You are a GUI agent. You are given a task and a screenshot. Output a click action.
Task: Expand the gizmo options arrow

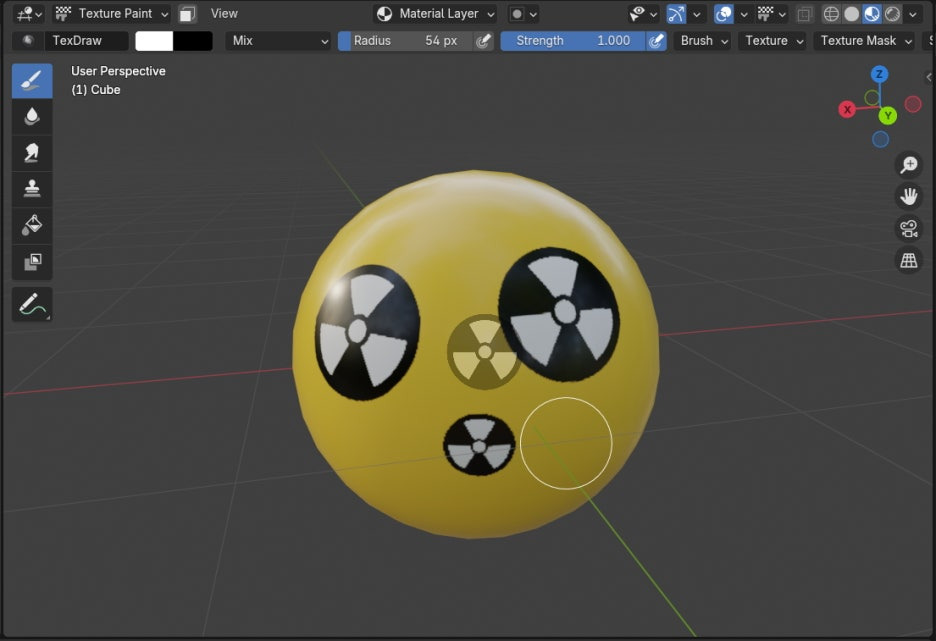tap(696, 14)
